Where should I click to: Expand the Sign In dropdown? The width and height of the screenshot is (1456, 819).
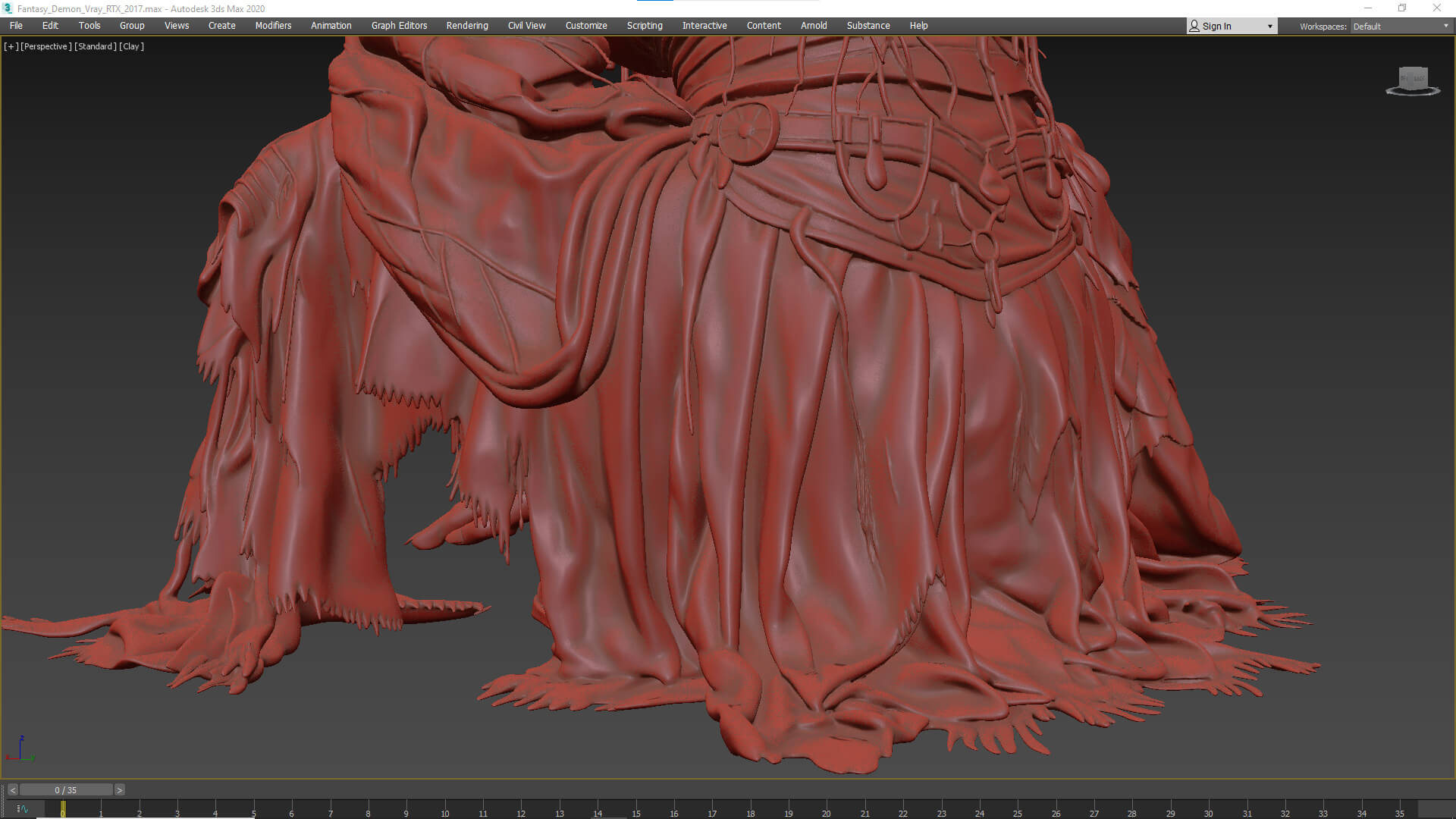(1270, 27)
